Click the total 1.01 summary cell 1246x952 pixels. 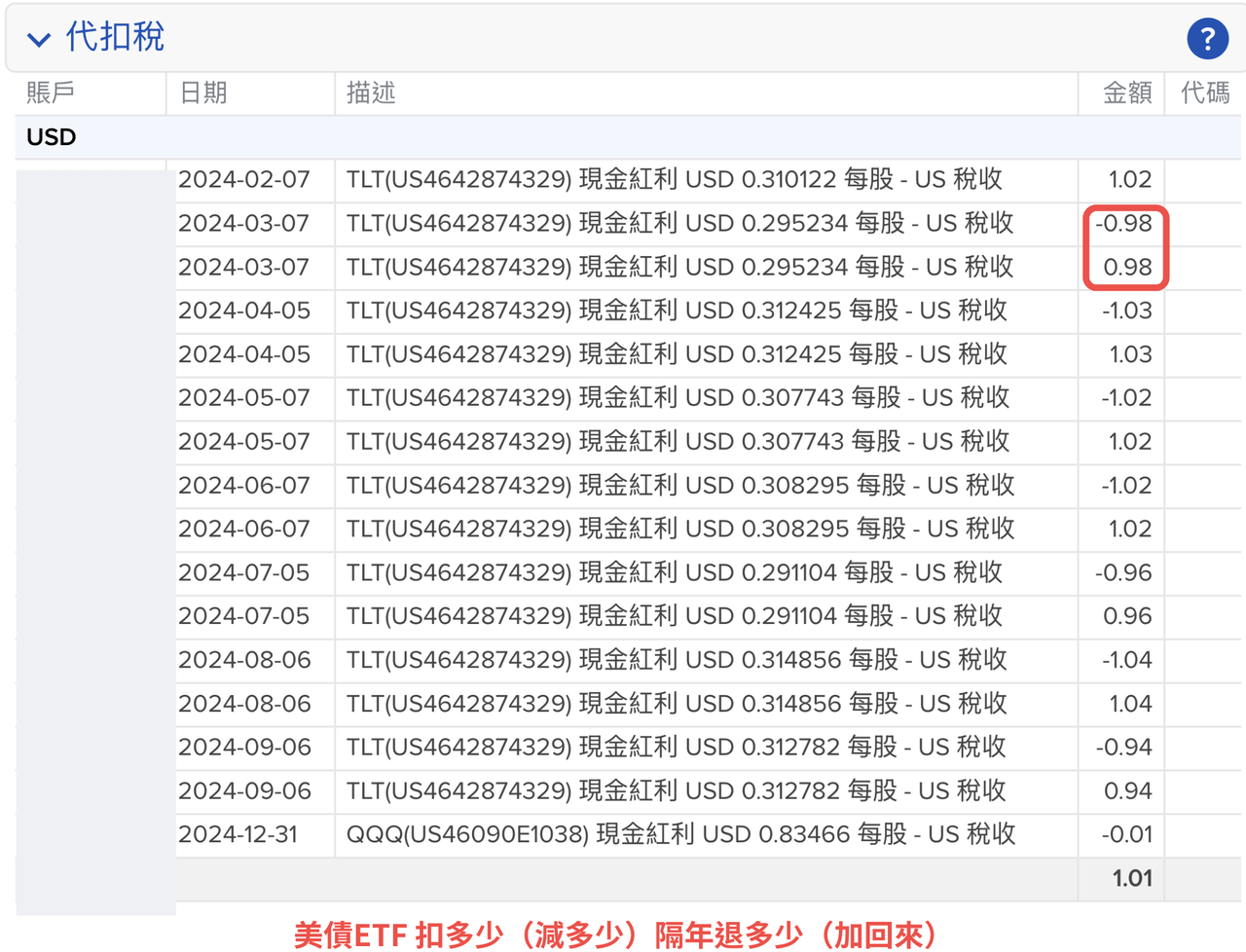click(x=1135, y=877)
